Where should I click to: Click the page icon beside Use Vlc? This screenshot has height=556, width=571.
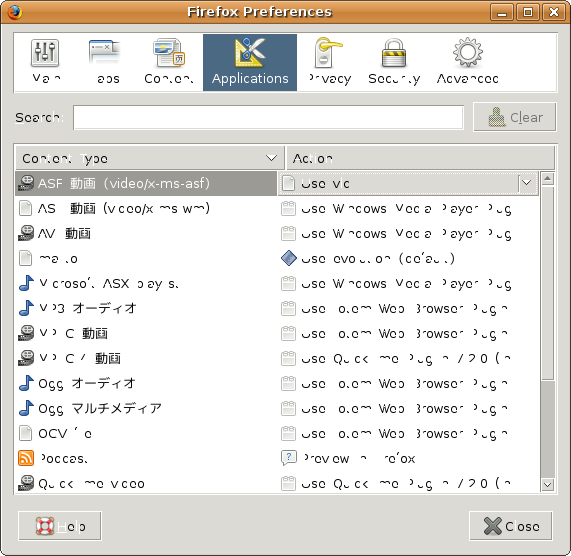[x=288, y=183]
